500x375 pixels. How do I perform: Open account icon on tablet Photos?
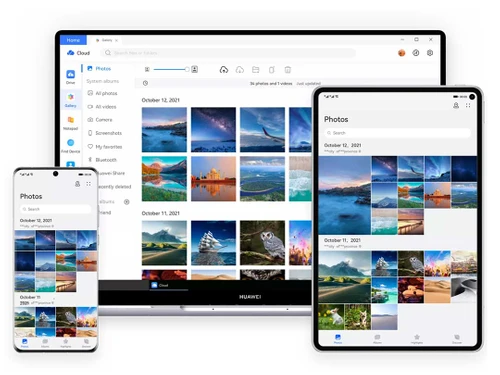coord(456,105)
